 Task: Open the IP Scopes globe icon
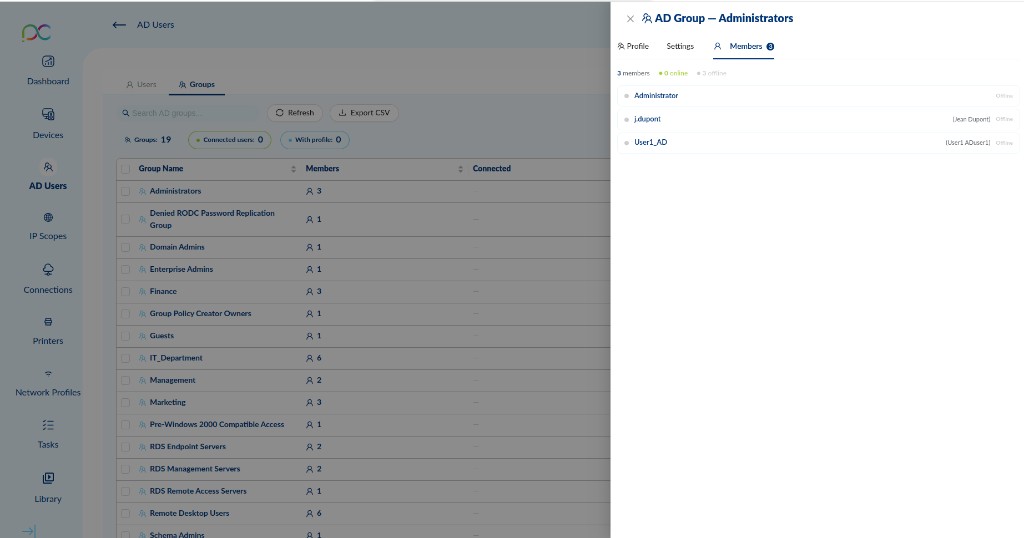tap(48, 217)
